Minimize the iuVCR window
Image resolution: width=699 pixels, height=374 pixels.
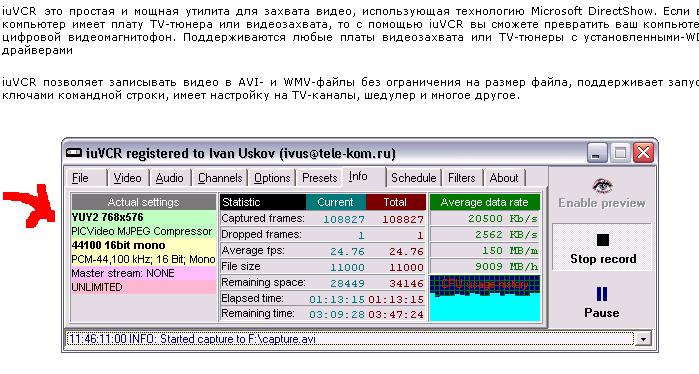point(596,153)
